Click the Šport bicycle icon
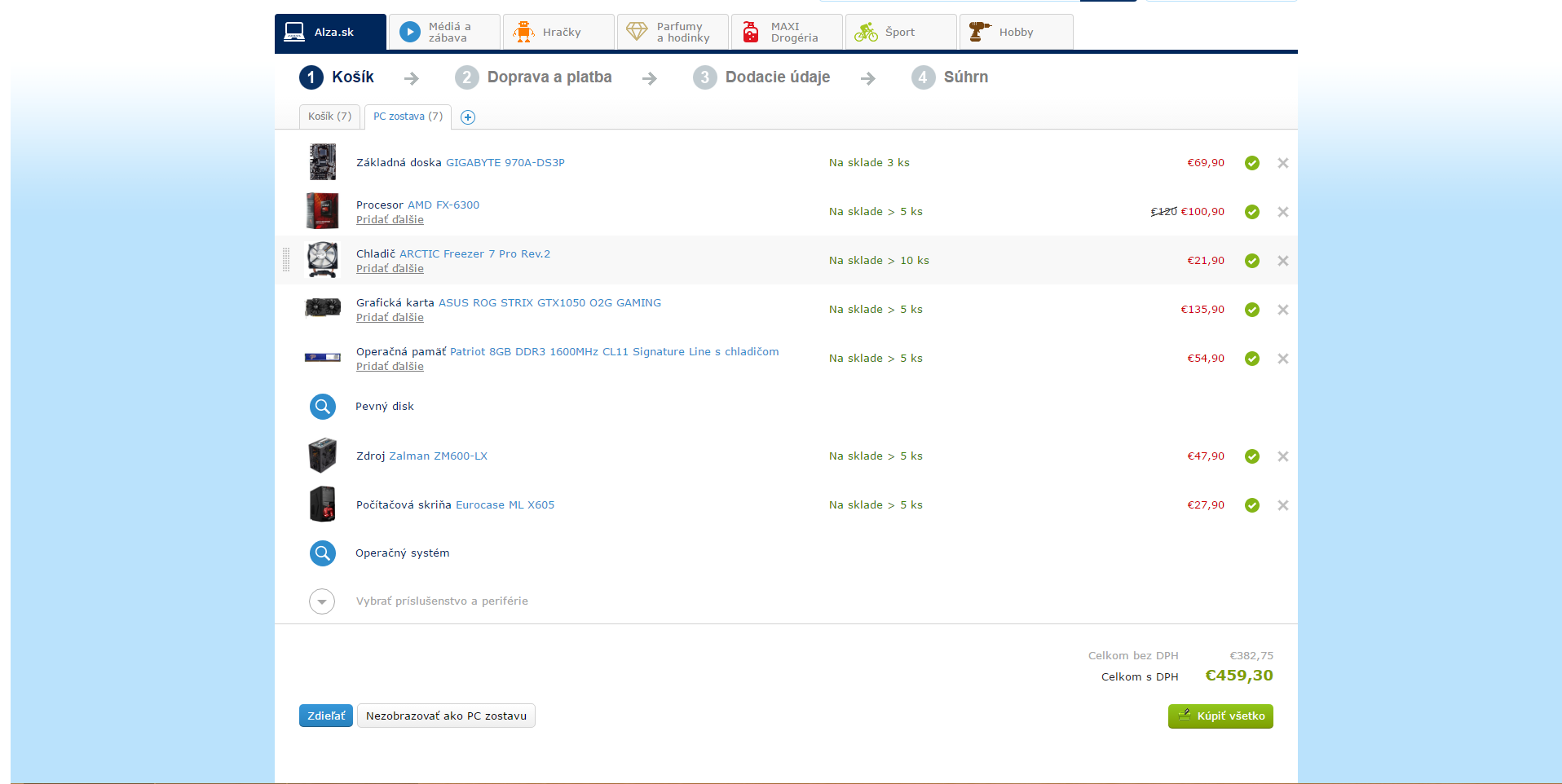This screenshot has height=784, width=1562. [866, 32]
